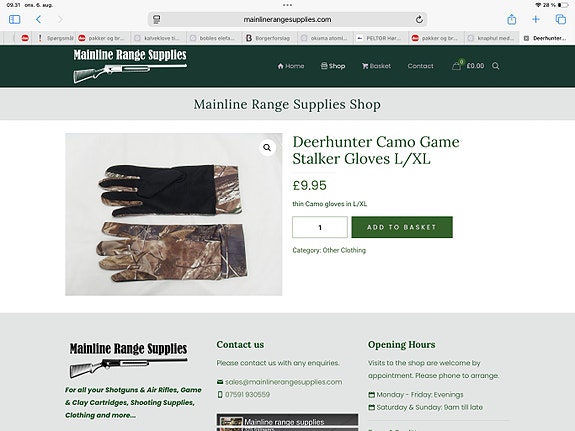Select 'thin Camo gloves in L/XL' description
The height and width of the screenshot is (431, 575).
click(x=329, y=204)
